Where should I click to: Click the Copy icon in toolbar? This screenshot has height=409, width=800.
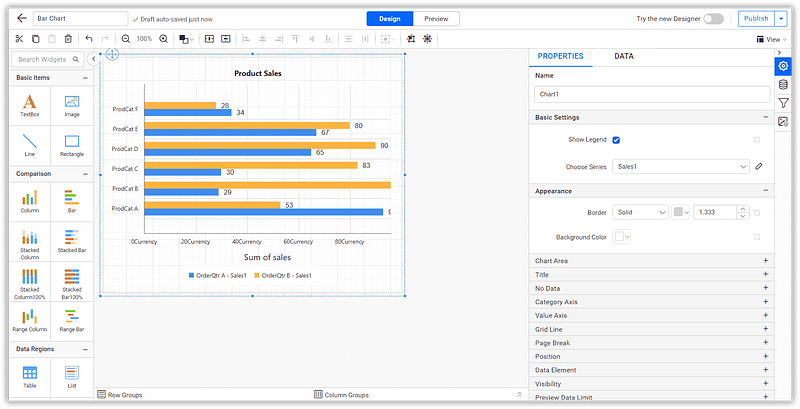coord(36,39)
